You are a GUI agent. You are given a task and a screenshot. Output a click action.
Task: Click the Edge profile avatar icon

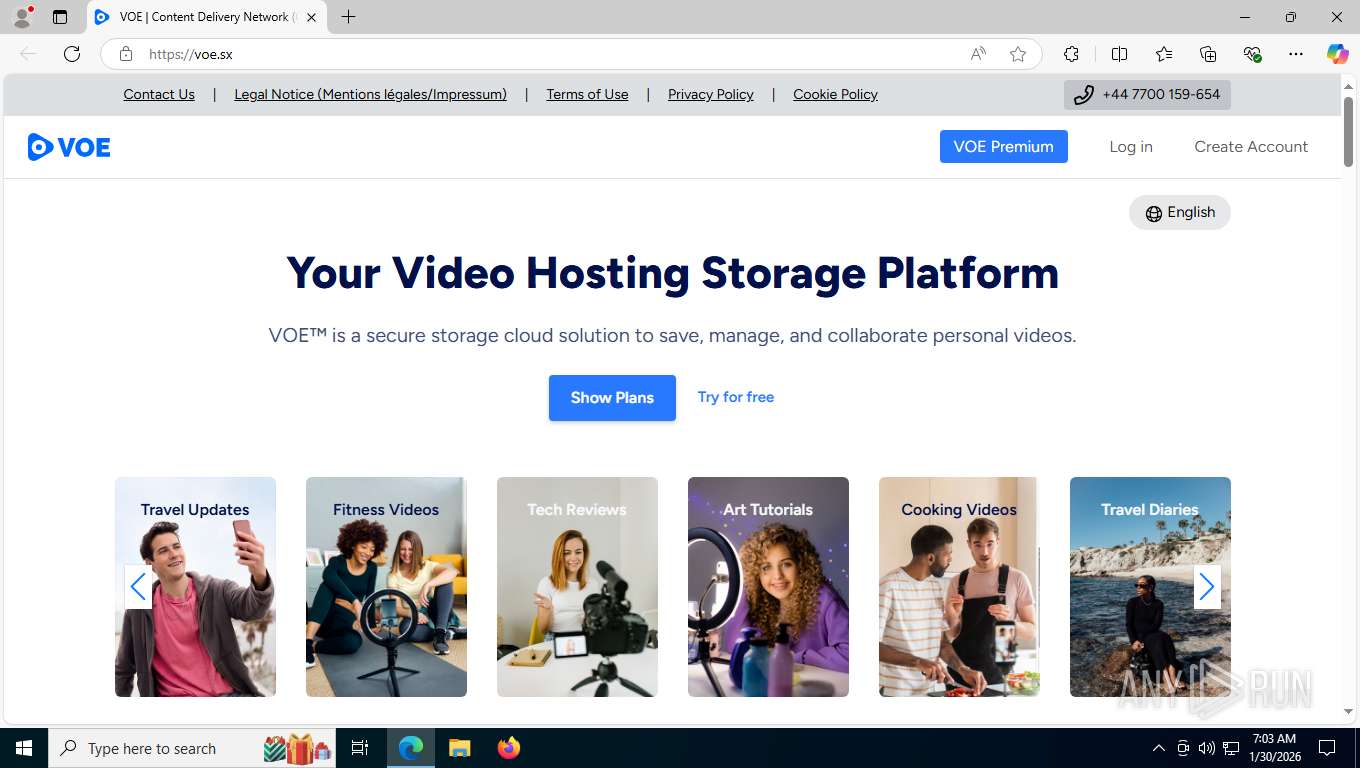coord(22,17)
